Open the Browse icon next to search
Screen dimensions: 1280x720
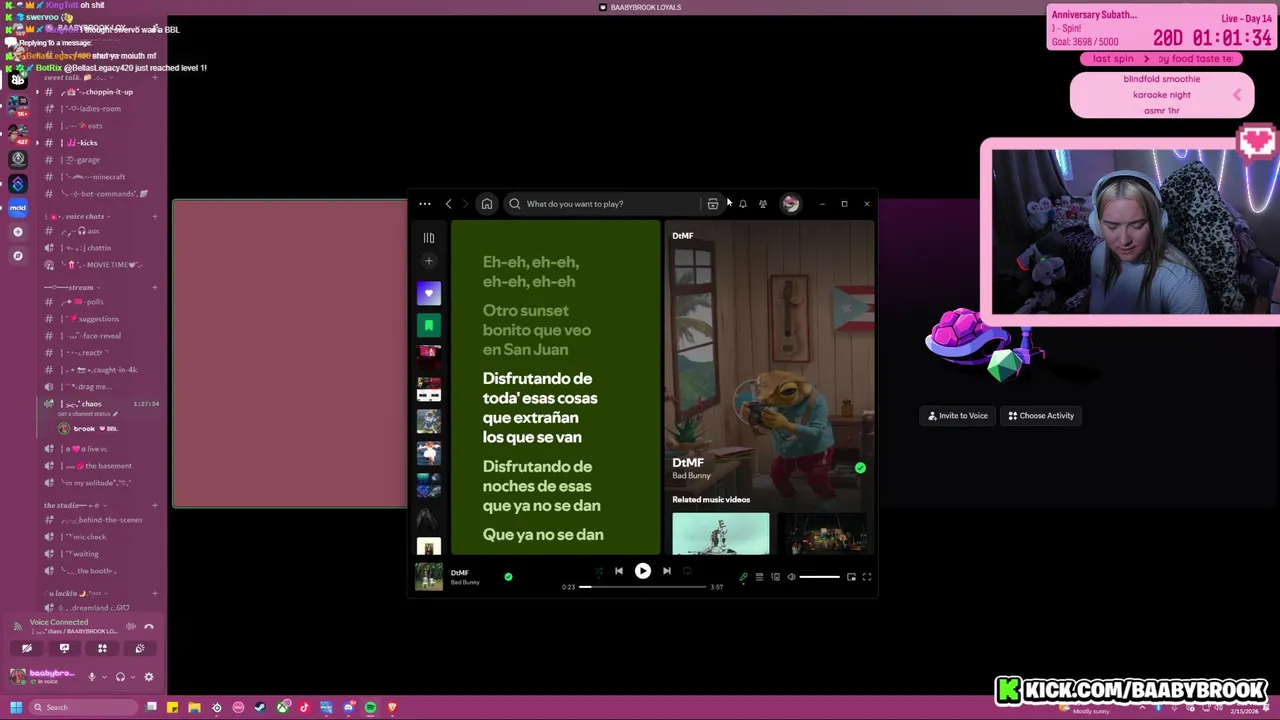tap(713, 204)
